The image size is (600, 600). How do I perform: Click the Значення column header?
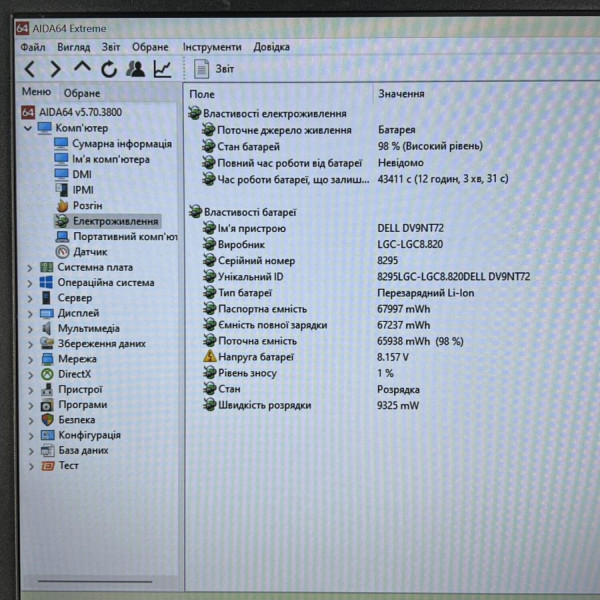tap(401, 94)
